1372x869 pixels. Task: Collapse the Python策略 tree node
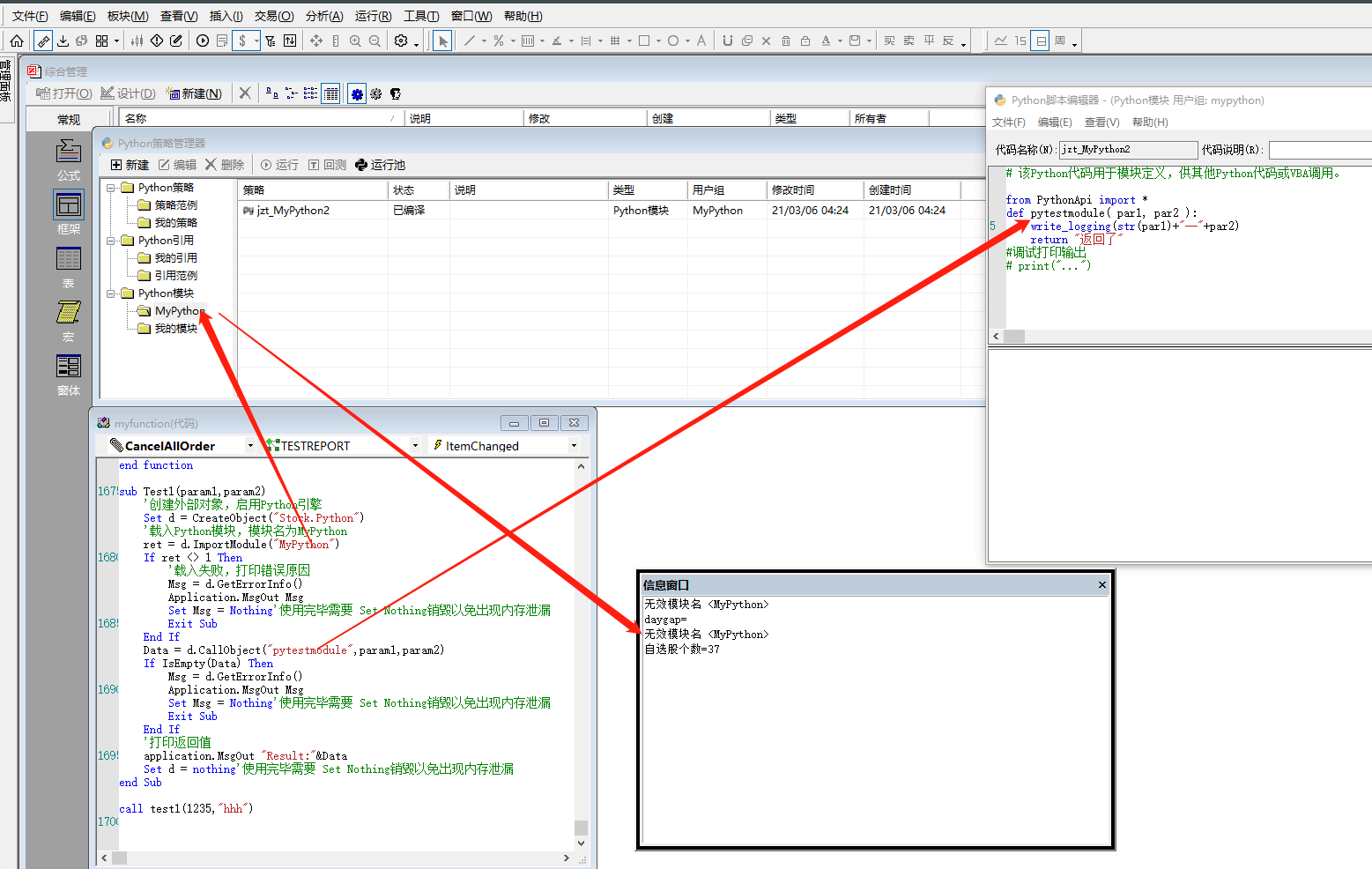point(112,188)
